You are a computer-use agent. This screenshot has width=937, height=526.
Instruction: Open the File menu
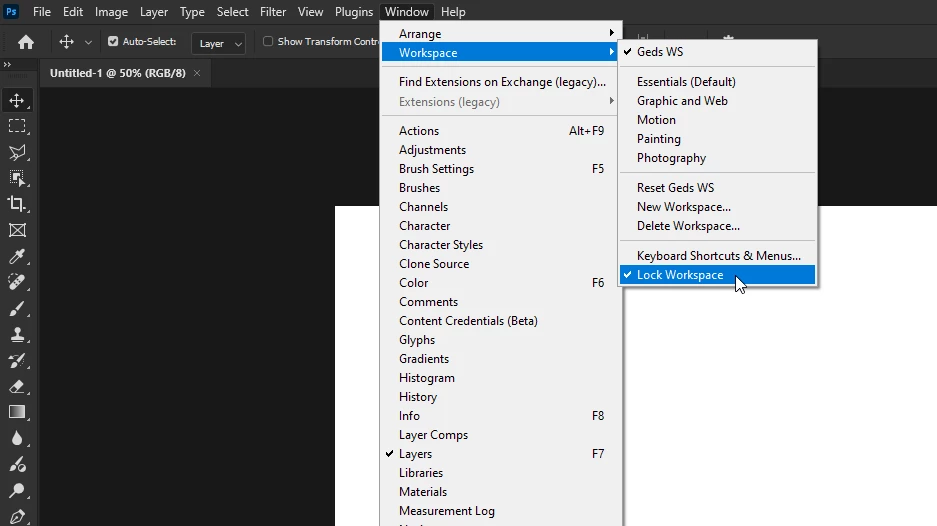[x=42, y=12]
